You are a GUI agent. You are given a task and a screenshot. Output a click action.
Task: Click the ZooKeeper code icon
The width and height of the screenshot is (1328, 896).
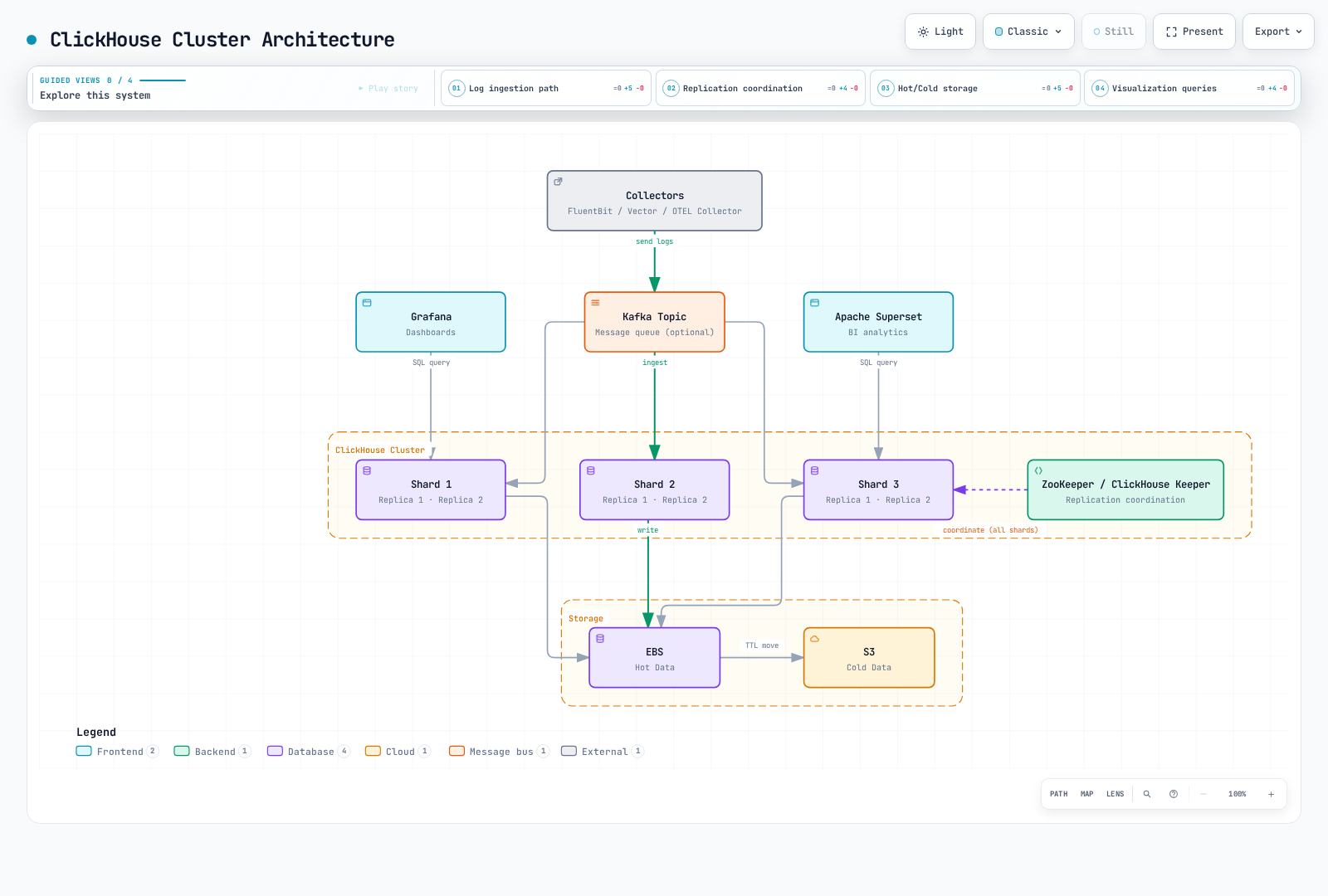(x=1038, y=470)
